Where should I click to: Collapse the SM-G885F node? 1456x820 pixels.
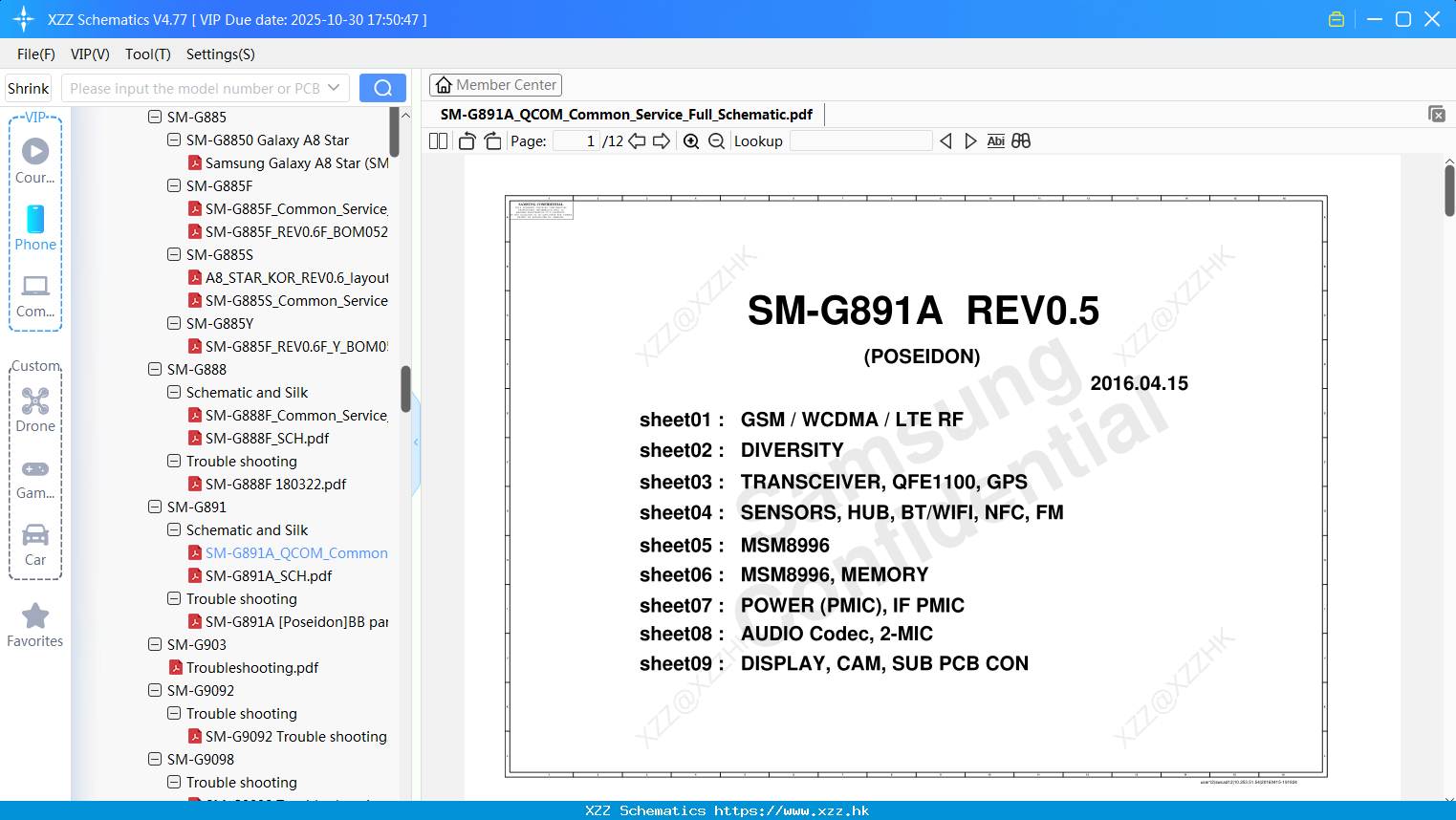174,185
